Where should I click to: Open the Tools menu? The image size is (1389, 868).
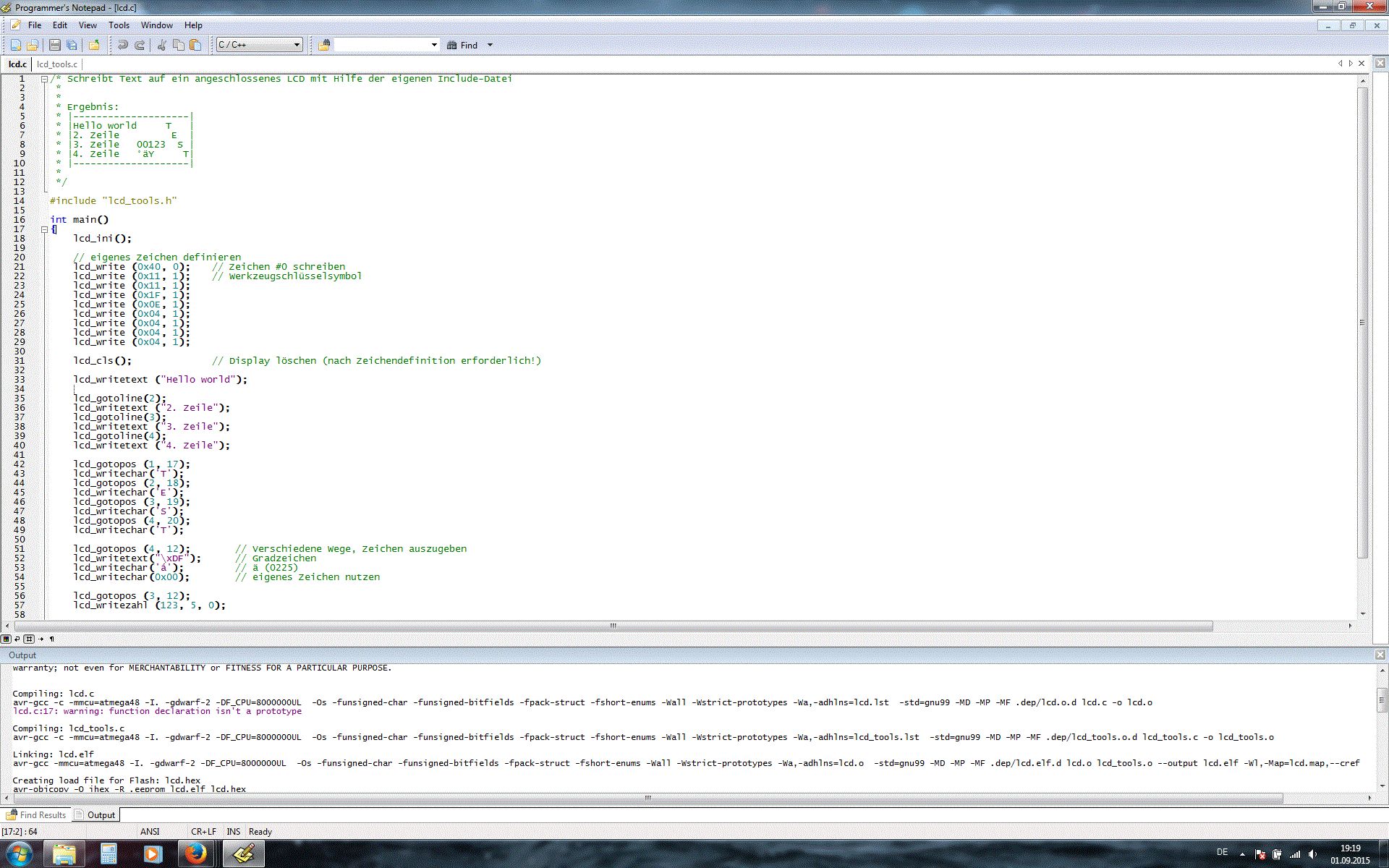[x=119, y=25]
